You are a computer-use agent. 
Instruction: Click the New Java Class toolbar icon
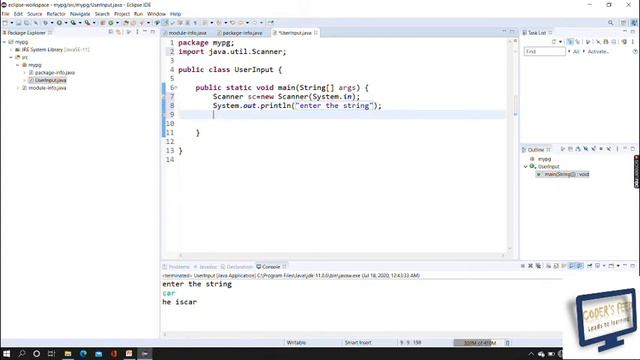coord(111,23)
